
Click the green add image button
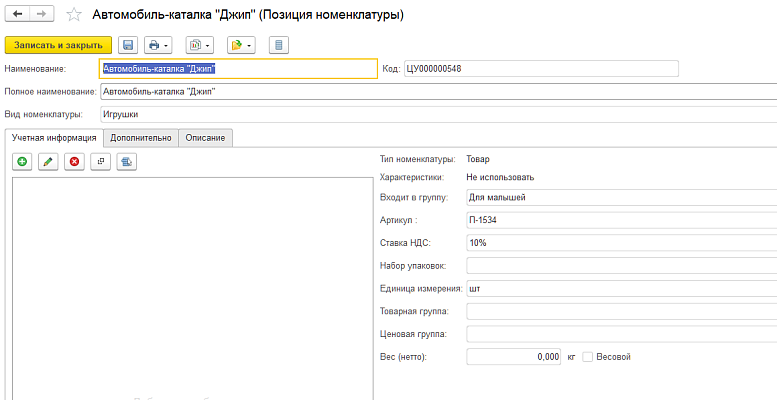coord(22,161)
